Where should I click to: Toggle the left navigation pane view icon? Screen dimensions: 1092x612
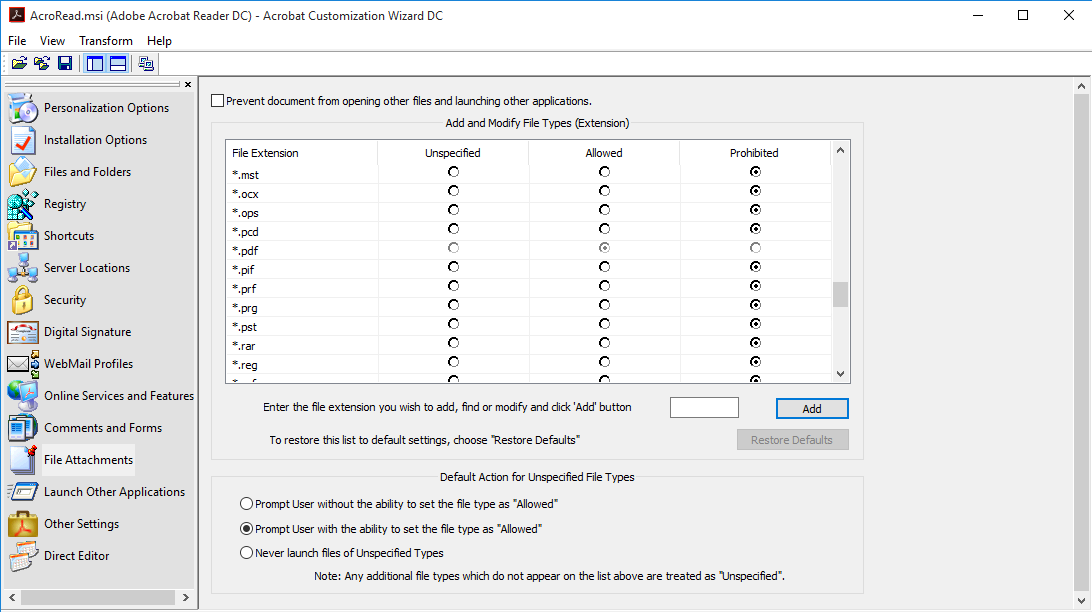(95, 64)
